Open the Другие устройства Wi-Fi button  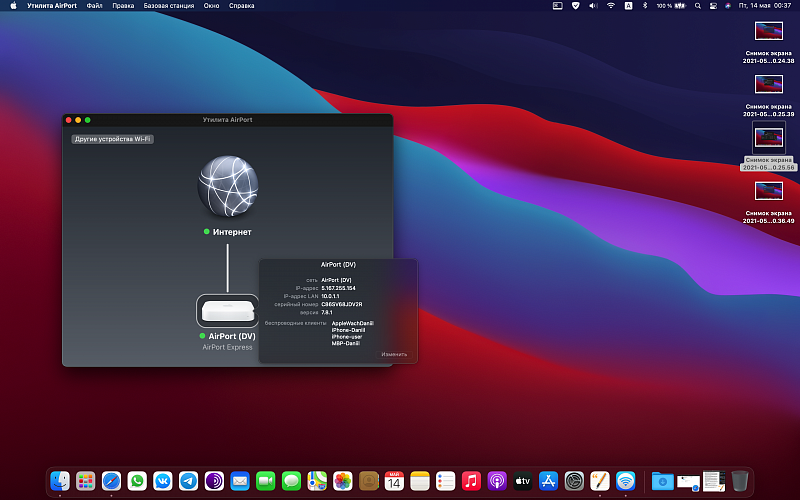112,139
